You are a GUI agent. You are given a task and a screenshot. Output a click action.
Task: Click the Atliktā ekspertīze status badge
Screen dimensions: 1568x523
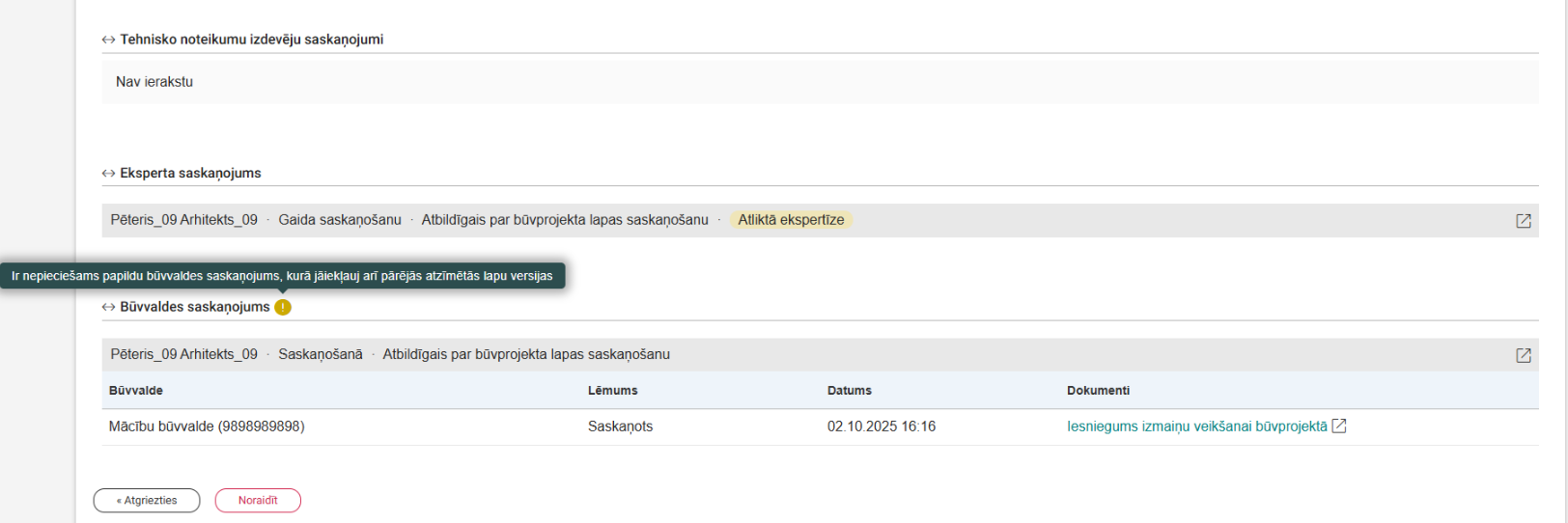tap(791, 220)
